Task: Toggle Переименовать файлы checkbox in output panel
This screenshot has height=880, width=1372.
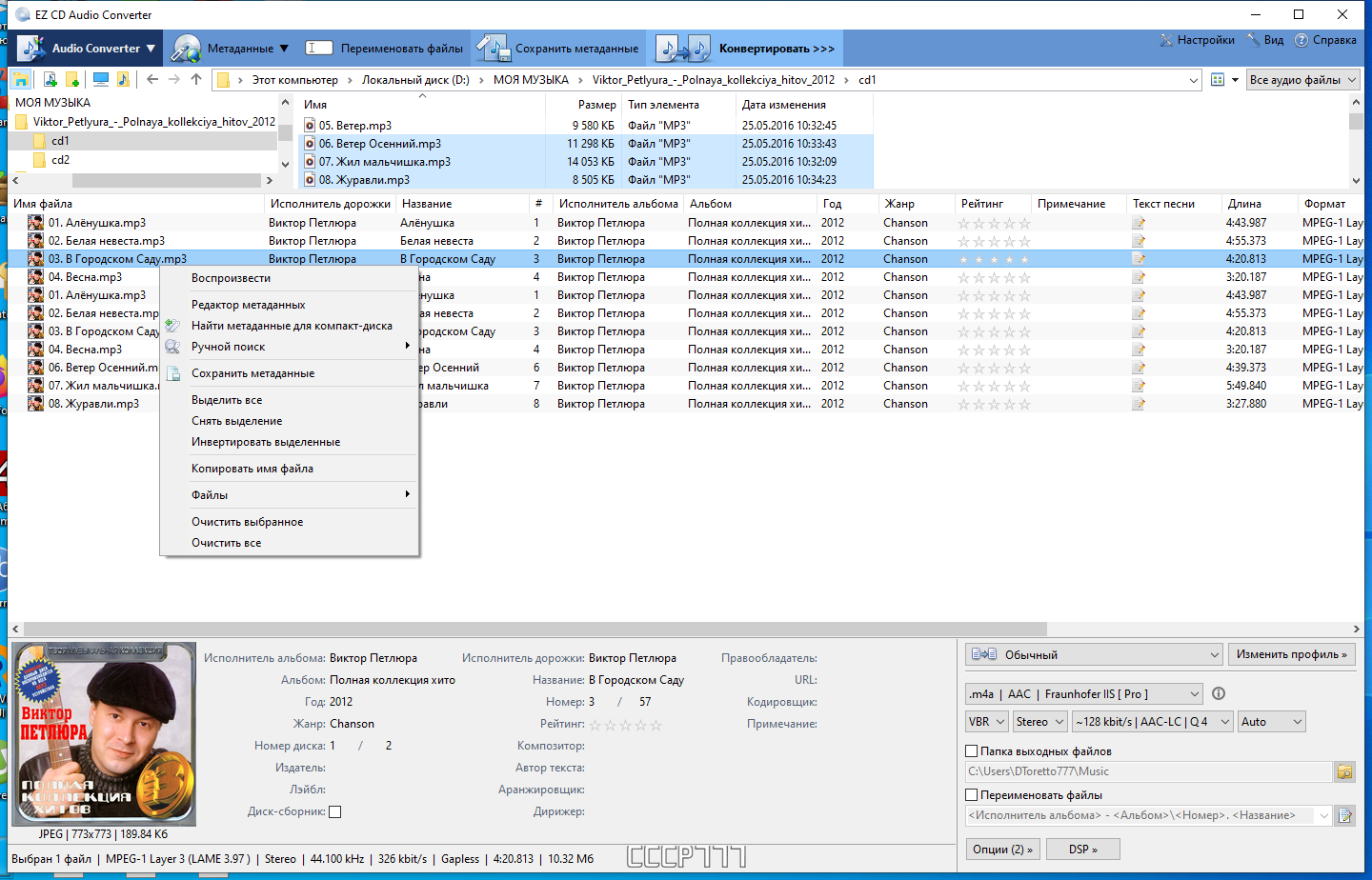Action: 972,795
